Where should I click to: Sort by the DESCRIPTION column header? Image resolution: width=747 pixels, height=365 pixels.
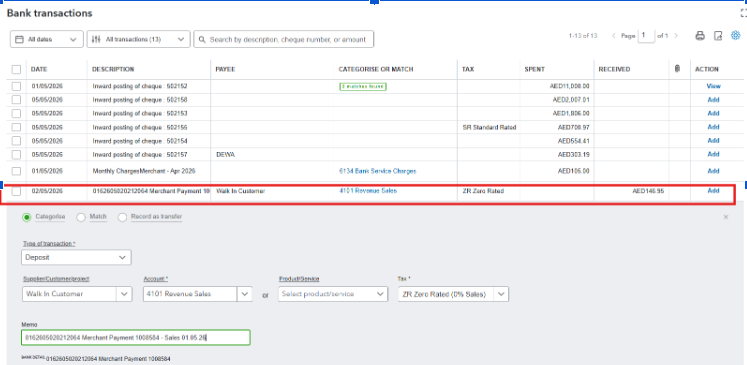pos(113,70)
